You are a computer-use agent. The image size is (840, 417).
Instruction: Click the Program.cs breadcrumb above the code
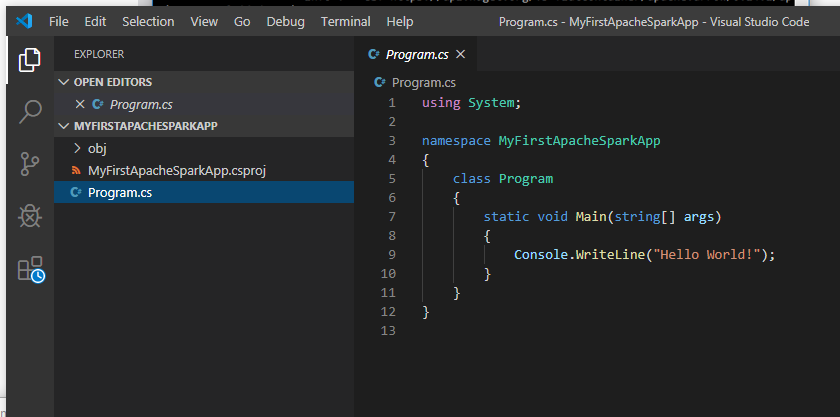[424, 83]
